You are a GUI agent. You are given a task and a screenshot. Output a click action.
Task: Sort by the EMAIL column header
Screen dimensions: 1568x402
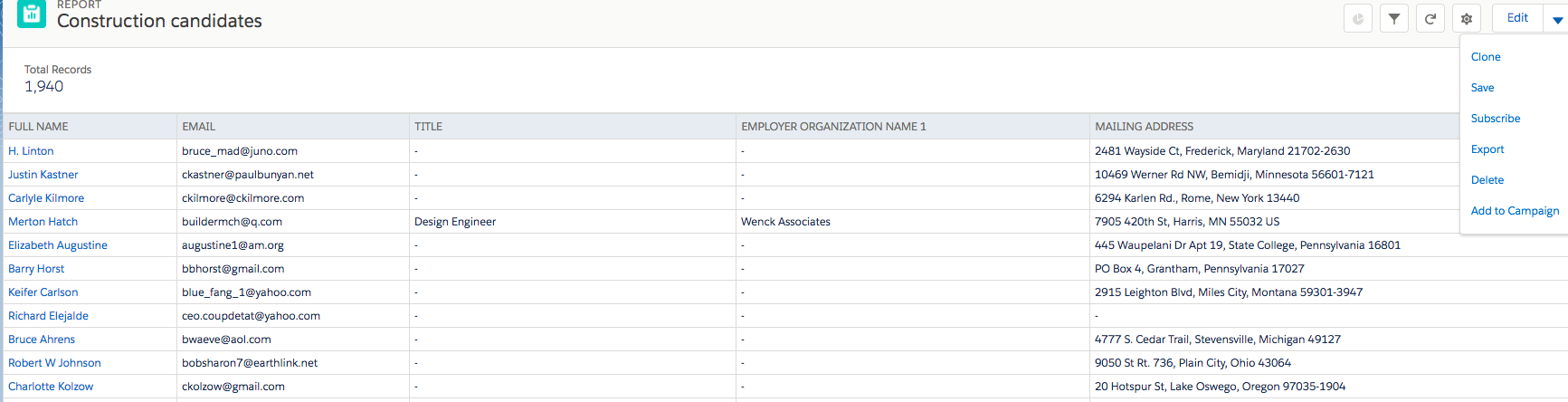[x=199, y=127]
